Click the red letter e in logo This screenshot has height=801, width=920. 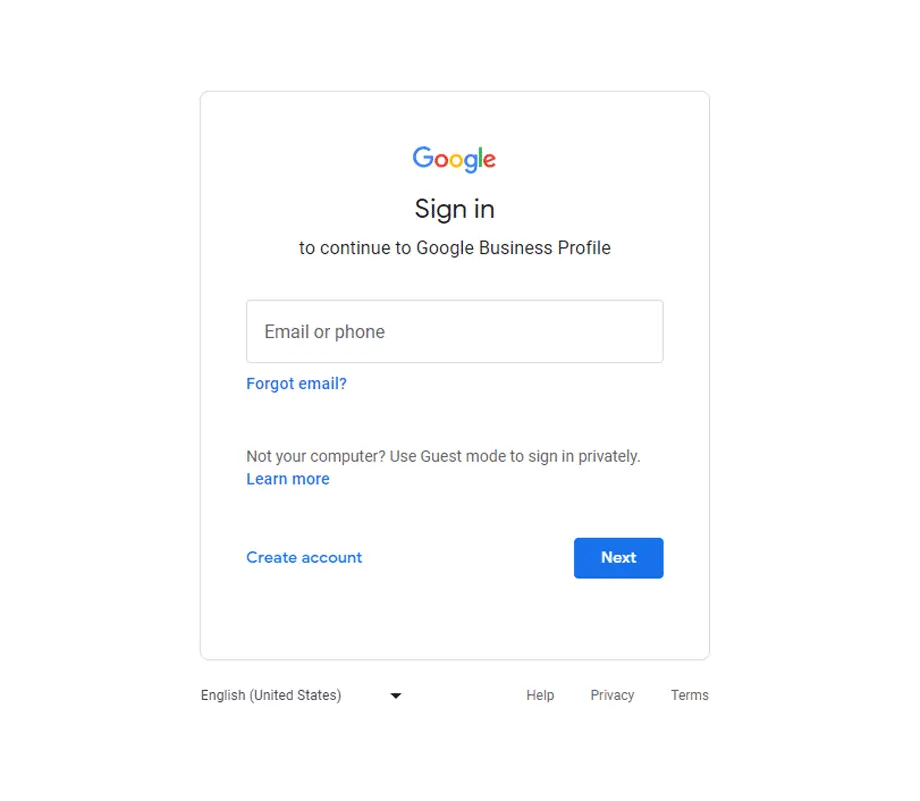(x=490, y=160)
